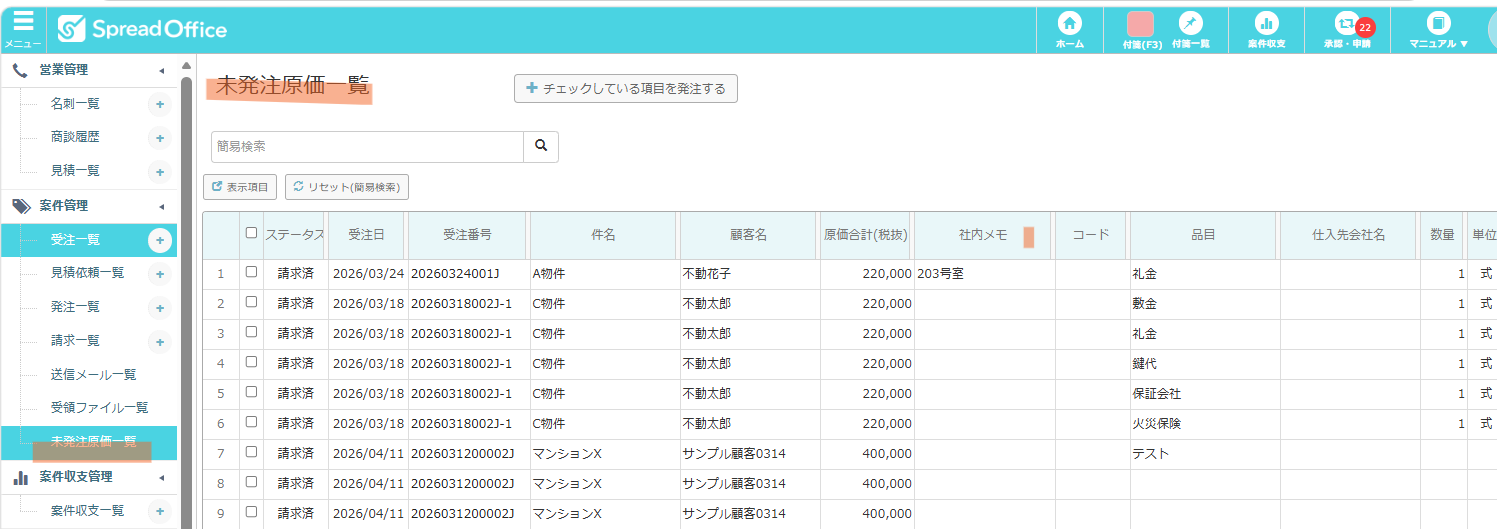Check the checkbox for row 1 A物件
Viewport: 1497px width, 529px height.
pyautogui.click(x=251, y=272)
